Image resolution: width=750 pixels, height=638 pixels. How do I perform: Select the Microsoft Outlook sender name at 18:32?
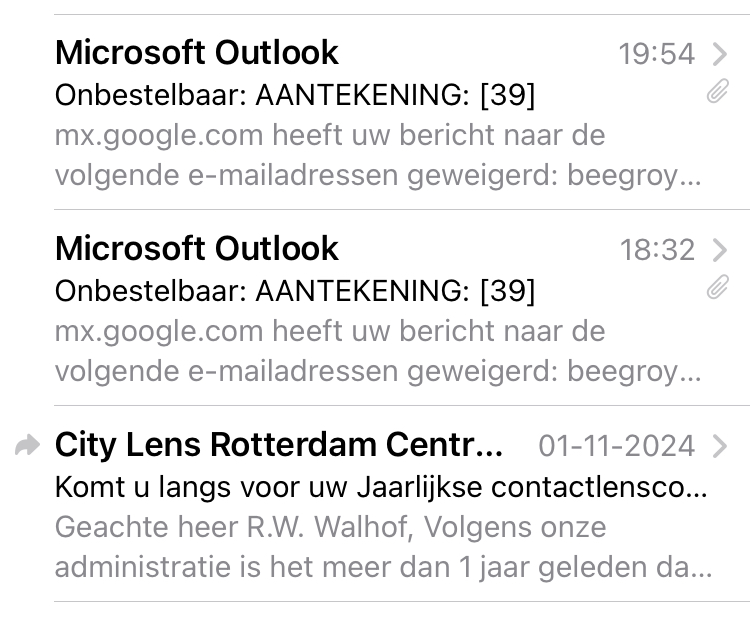(x=197, y=249)
